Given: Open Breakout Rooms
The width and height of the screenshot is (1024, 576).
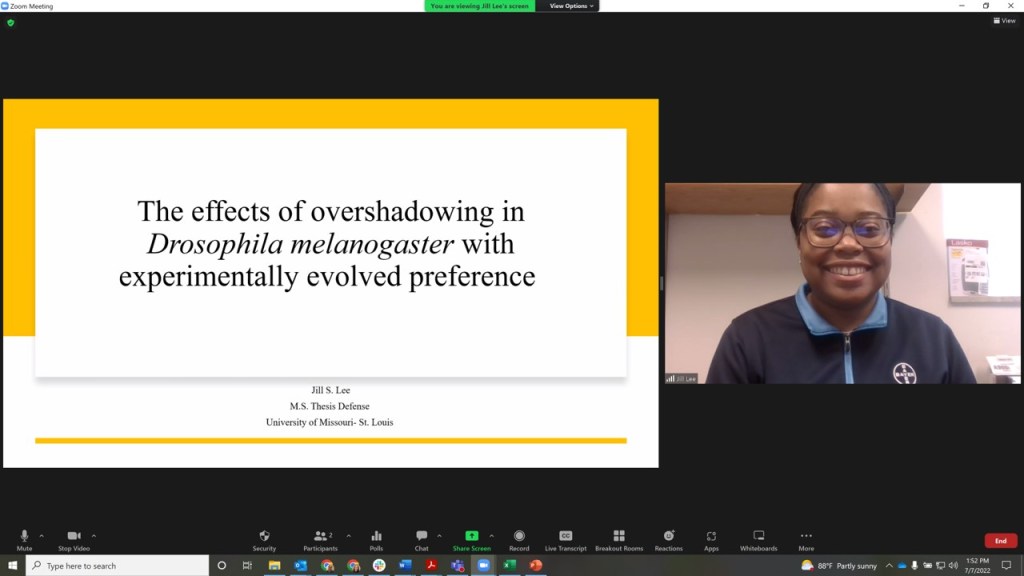Looking at the screenshot, I should click(619, 538).
